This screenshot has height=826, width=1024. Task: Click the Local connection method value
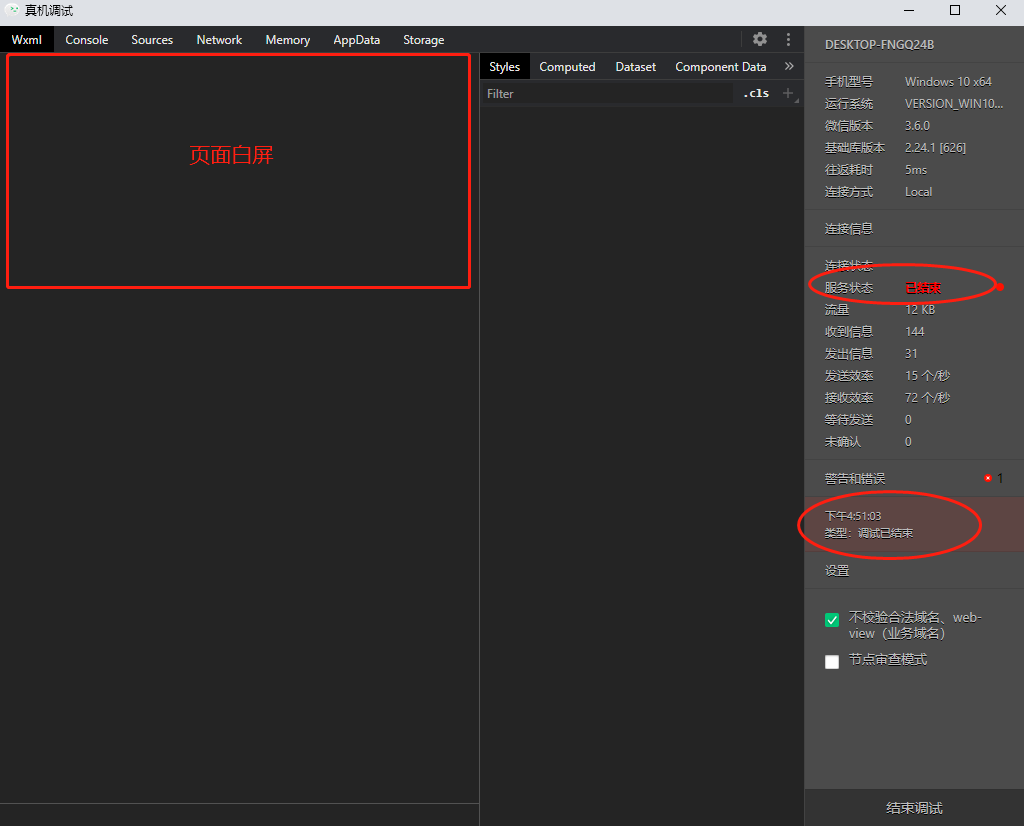click(x=918, y=192)
